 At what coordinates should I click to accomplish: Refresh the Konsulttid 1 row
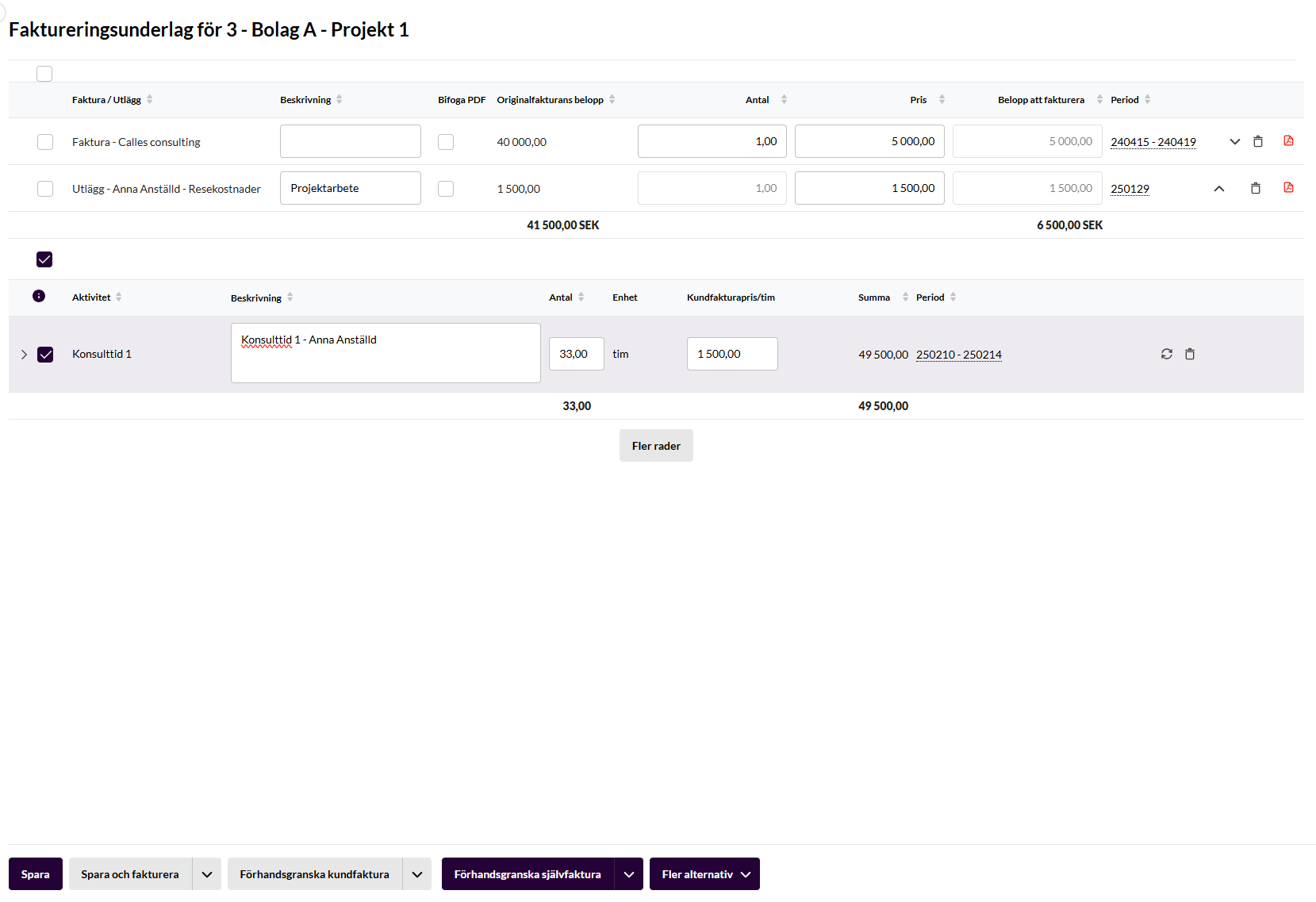coord(1167,354)
